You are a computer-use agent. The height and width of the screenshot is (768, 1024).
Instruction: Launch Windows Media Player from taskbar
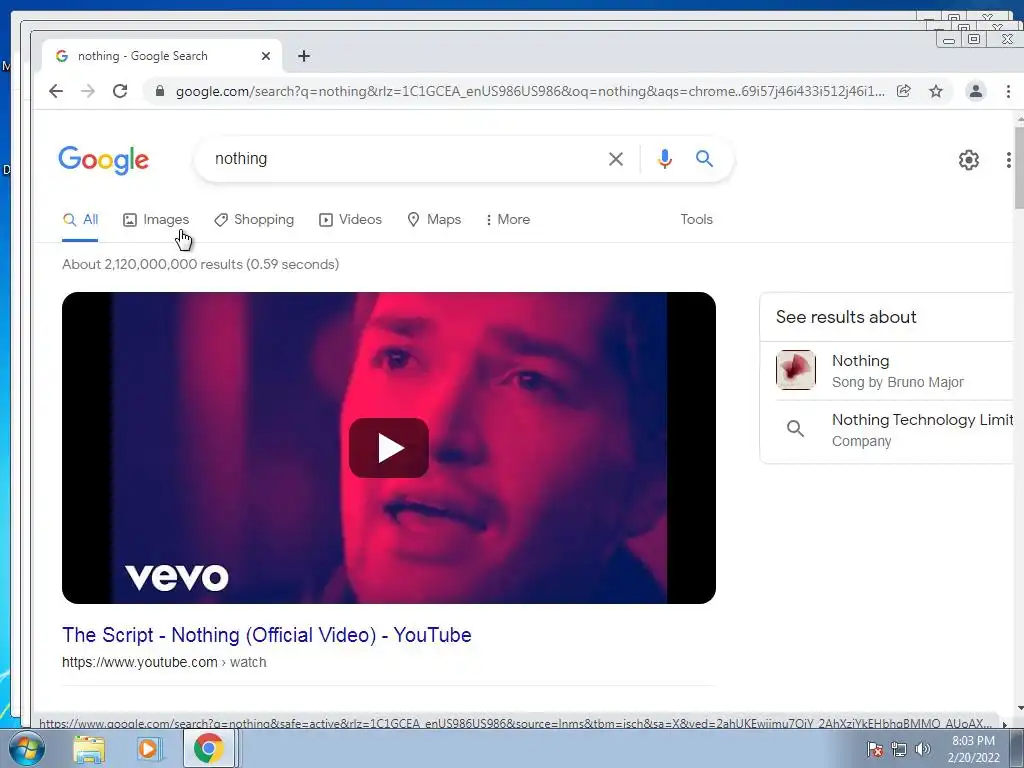148,749
